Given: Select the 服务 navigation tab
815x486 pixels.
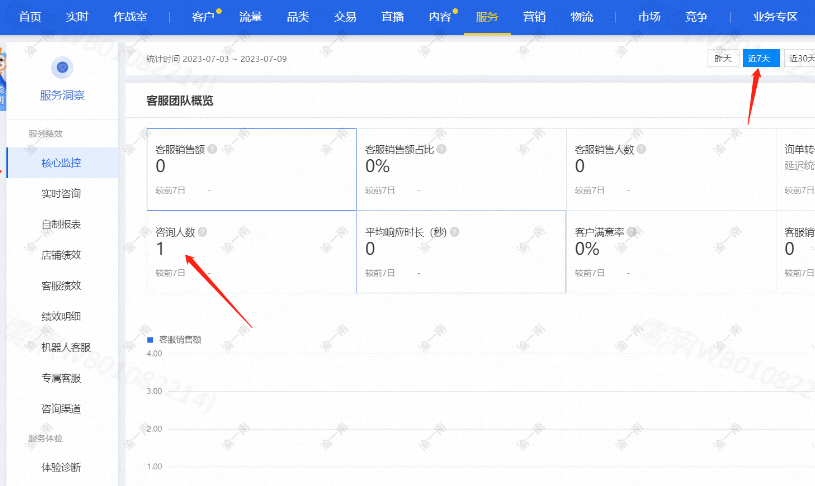Looking at the screenshot, I should (x=487, y=17).
